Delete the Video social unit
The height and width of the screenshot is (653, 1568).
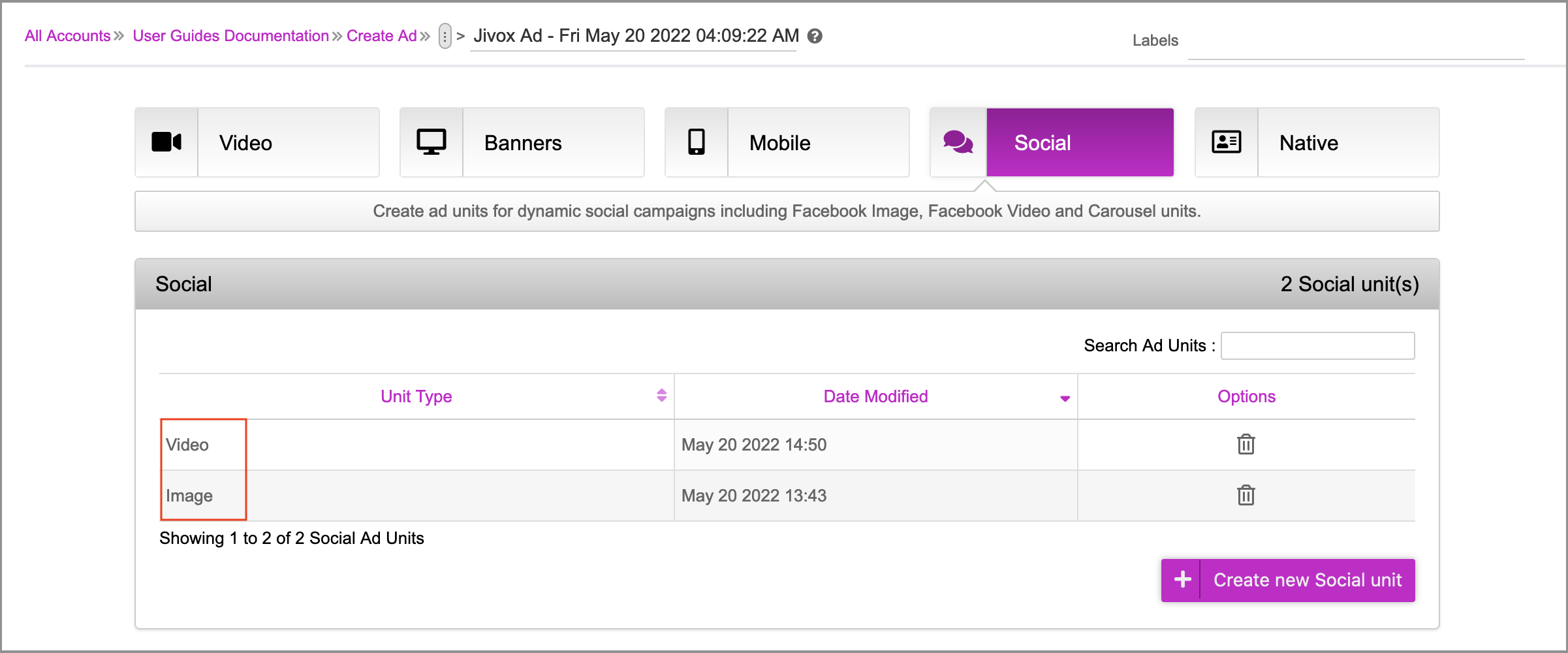1246,445
